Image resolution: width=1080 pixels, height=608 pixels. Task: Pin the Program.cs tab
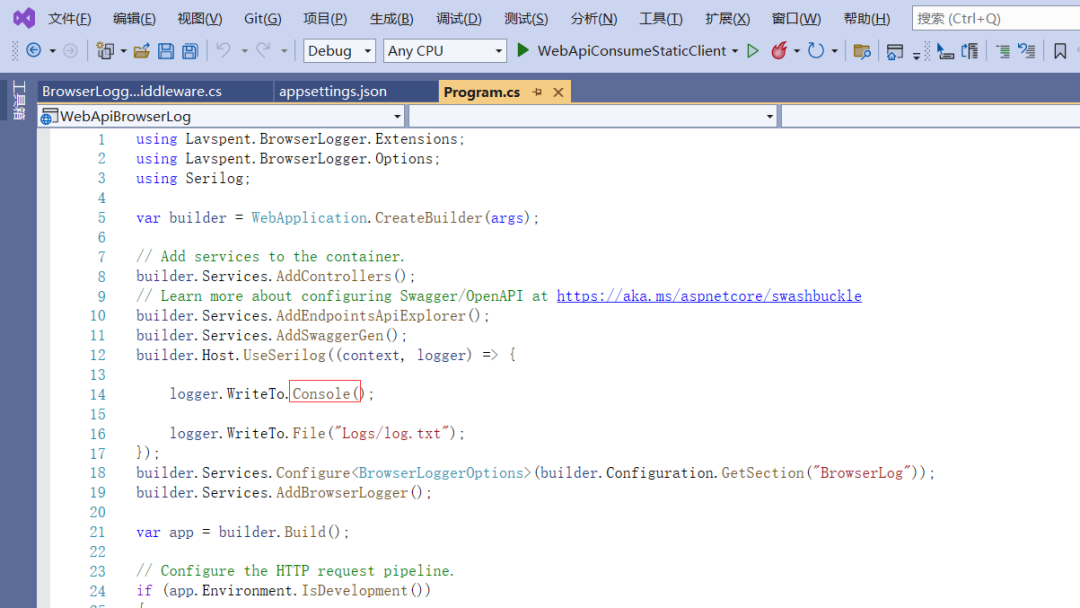coord(537,92)
